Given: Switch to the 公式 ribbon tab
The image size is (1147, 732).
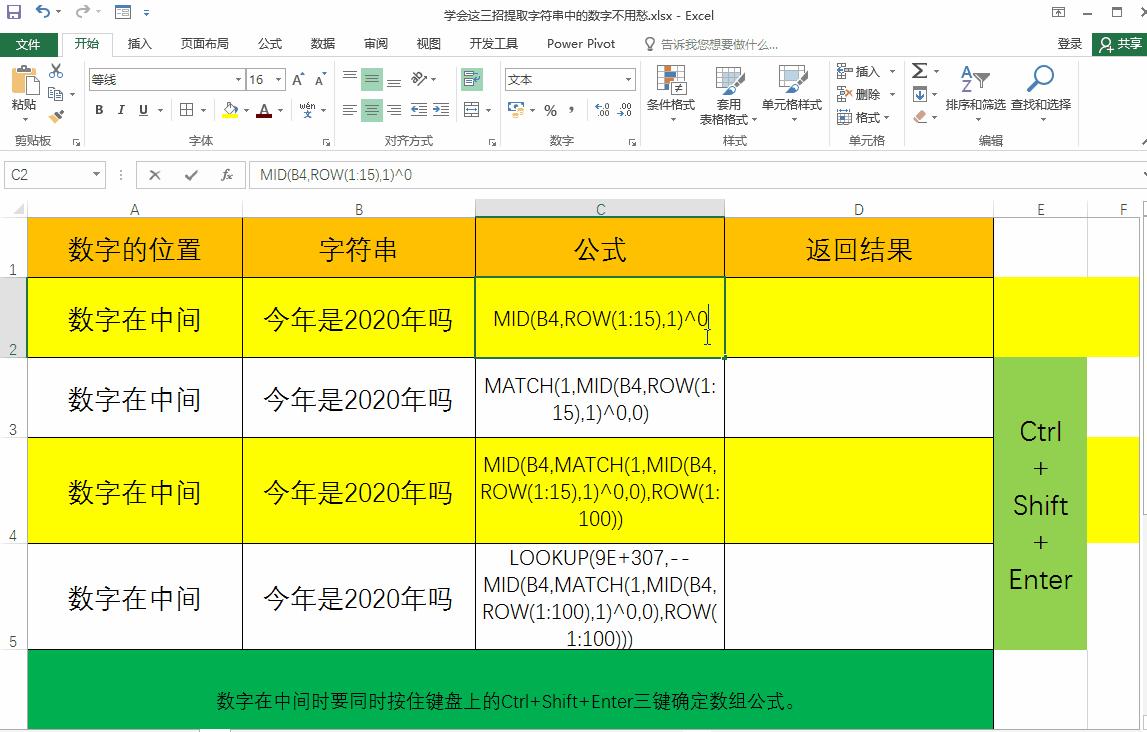Looking at the screenshot, I should pyautogui.click(x=270, y=43).
